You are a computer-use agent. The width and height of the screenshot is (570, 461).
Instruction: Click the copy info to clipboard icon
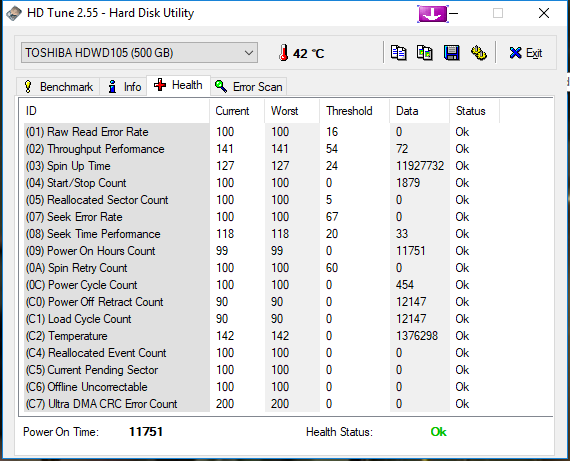[x=398, y=53]
